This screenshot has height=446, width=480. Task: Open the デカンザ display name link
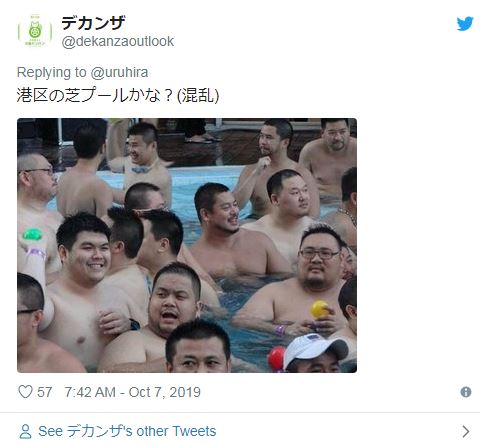point(93,23)
